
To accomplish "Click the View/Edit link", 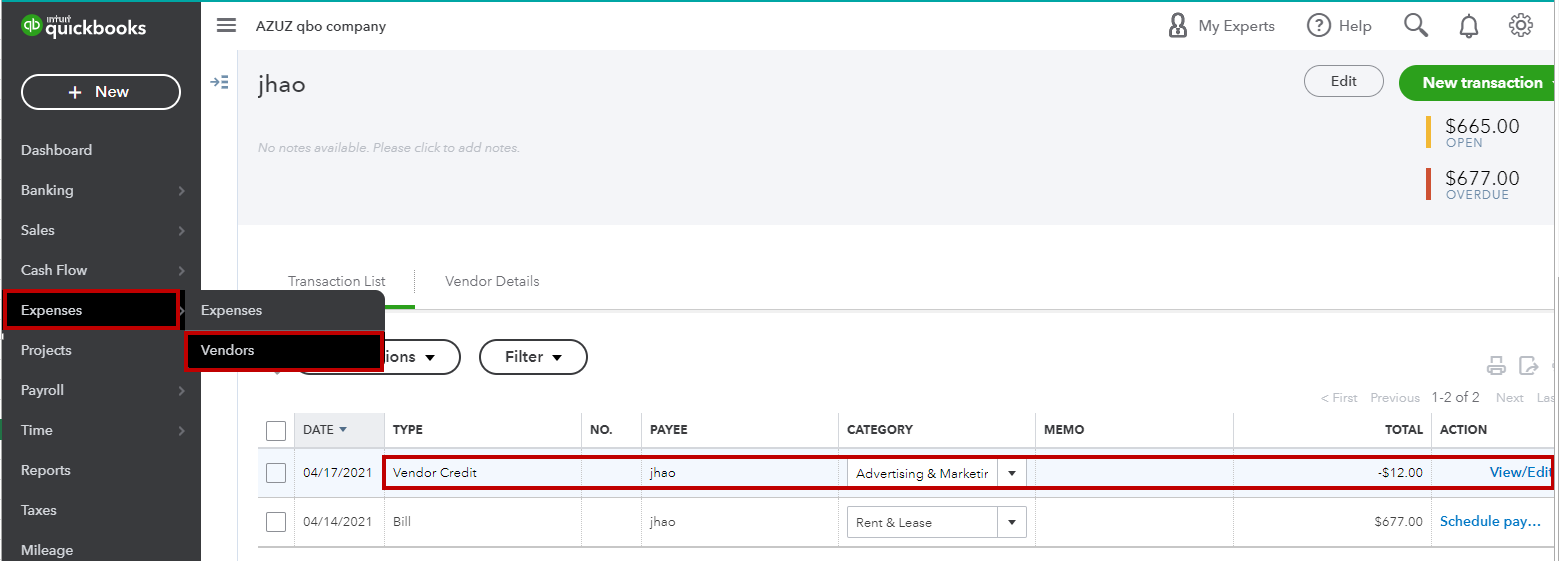I will pyautogui.click(x=1520, y=473).
